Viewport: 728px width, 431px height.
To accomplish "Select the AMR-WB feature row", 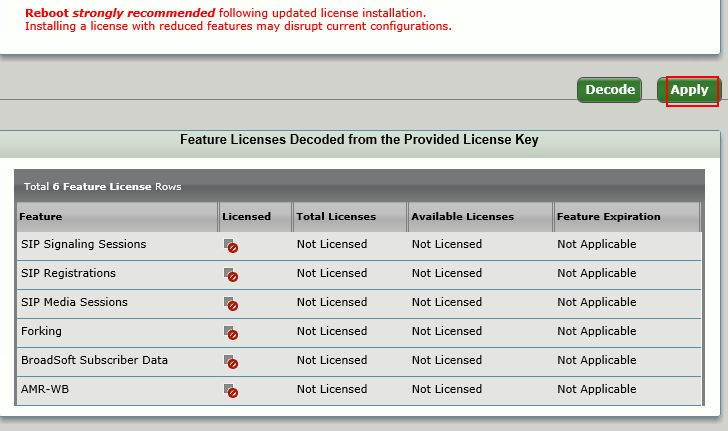I will coord(44,389).
